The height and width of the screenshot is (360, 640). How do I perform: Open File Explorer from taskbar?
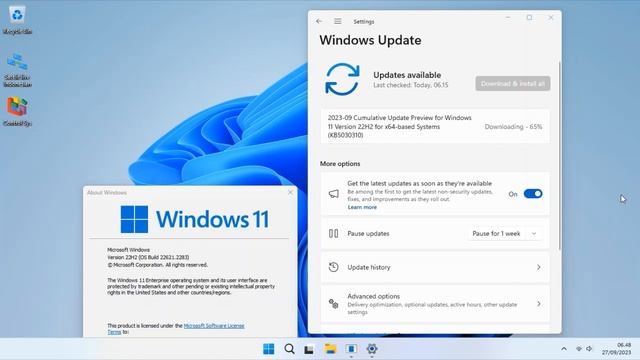pos(330,349)
